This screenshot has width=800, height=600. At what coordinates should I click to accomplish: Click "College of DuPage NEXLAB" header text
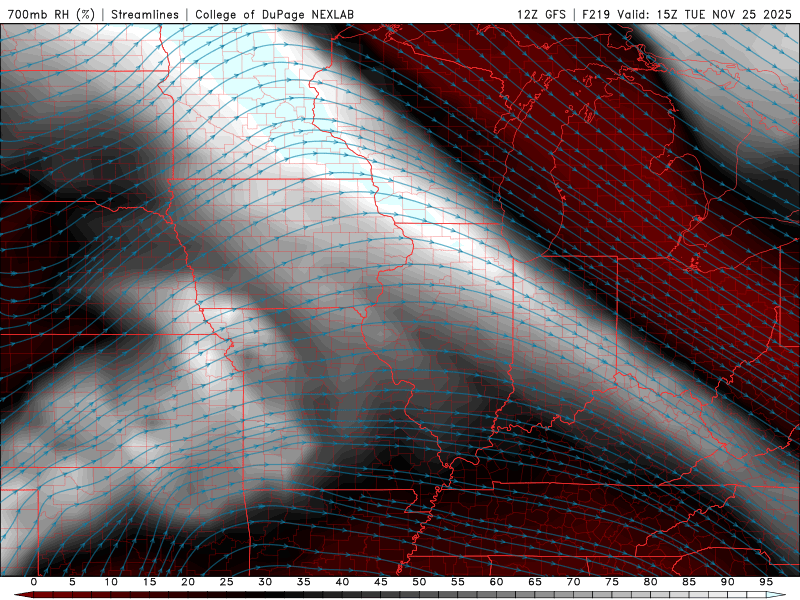[274, 14]
